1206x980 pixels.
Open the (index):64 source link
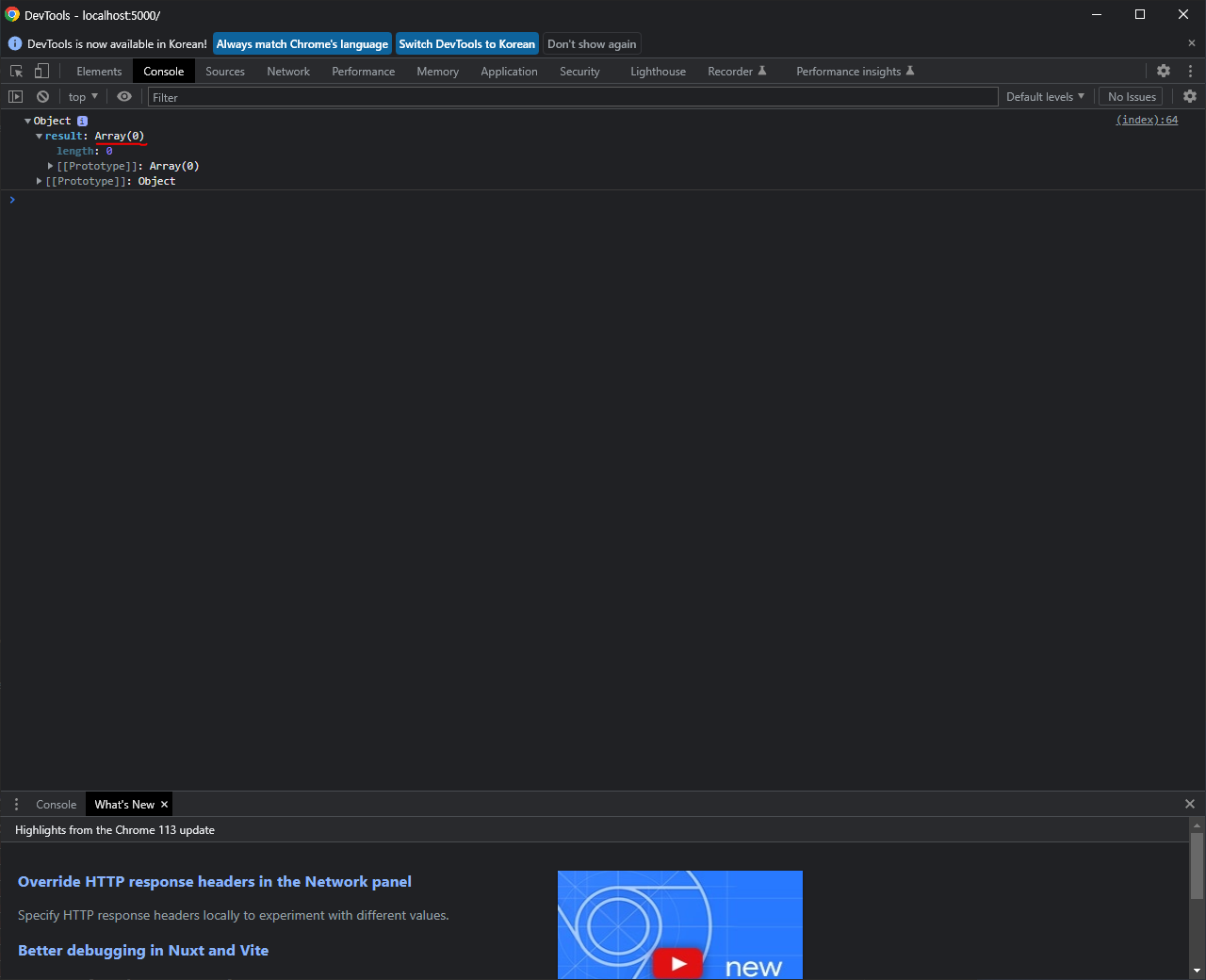click(1147, 120)
